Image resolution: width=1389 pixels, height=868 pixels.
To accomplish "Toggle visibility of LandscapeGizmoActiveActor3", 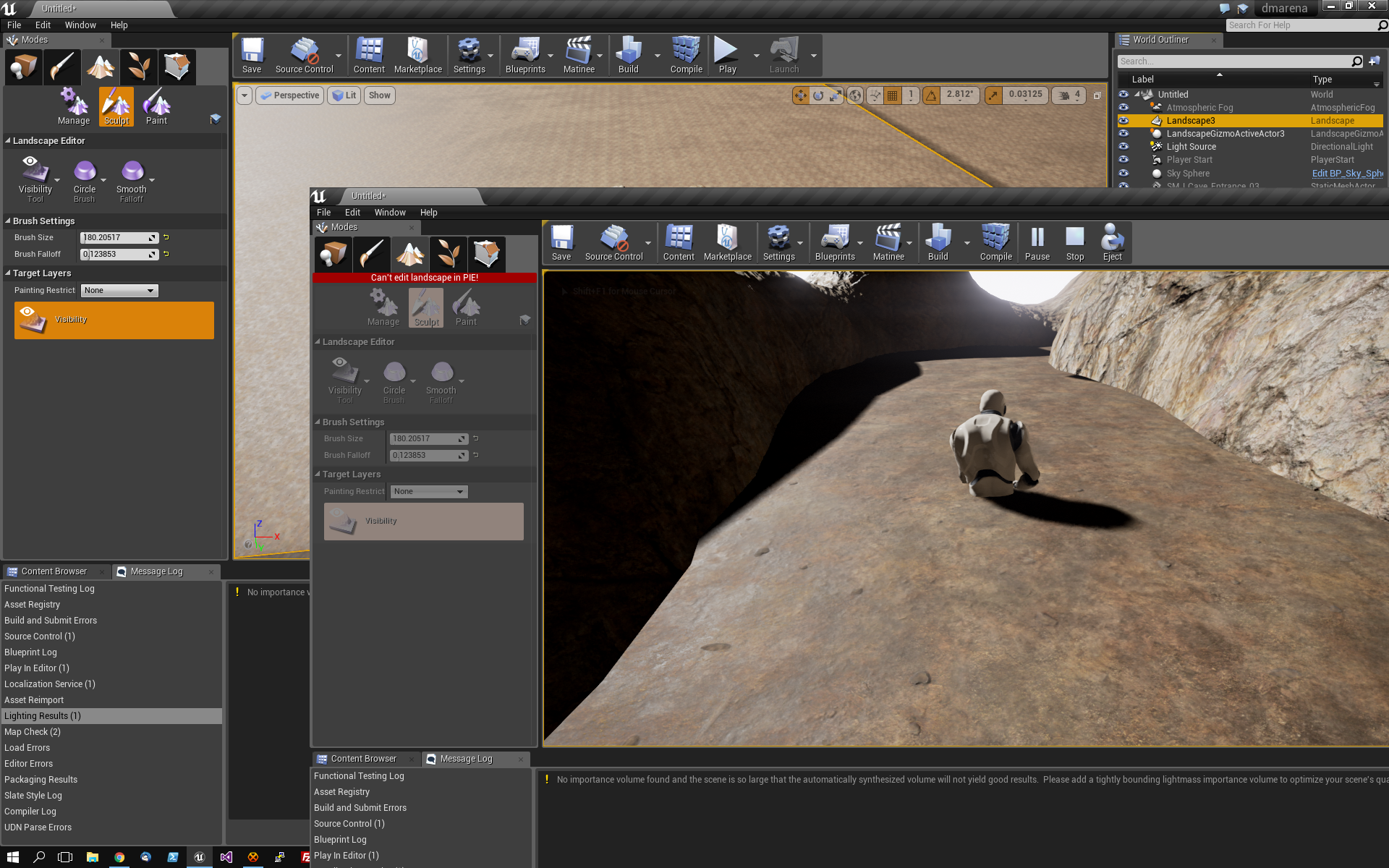I will (1123, 134).
